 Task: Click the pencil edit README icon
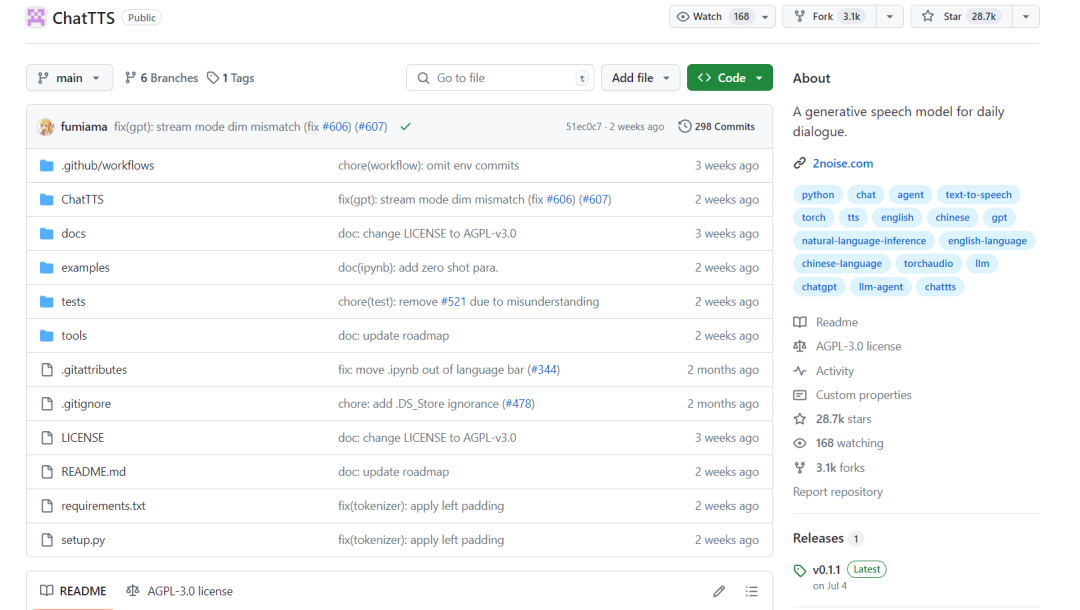719,591
